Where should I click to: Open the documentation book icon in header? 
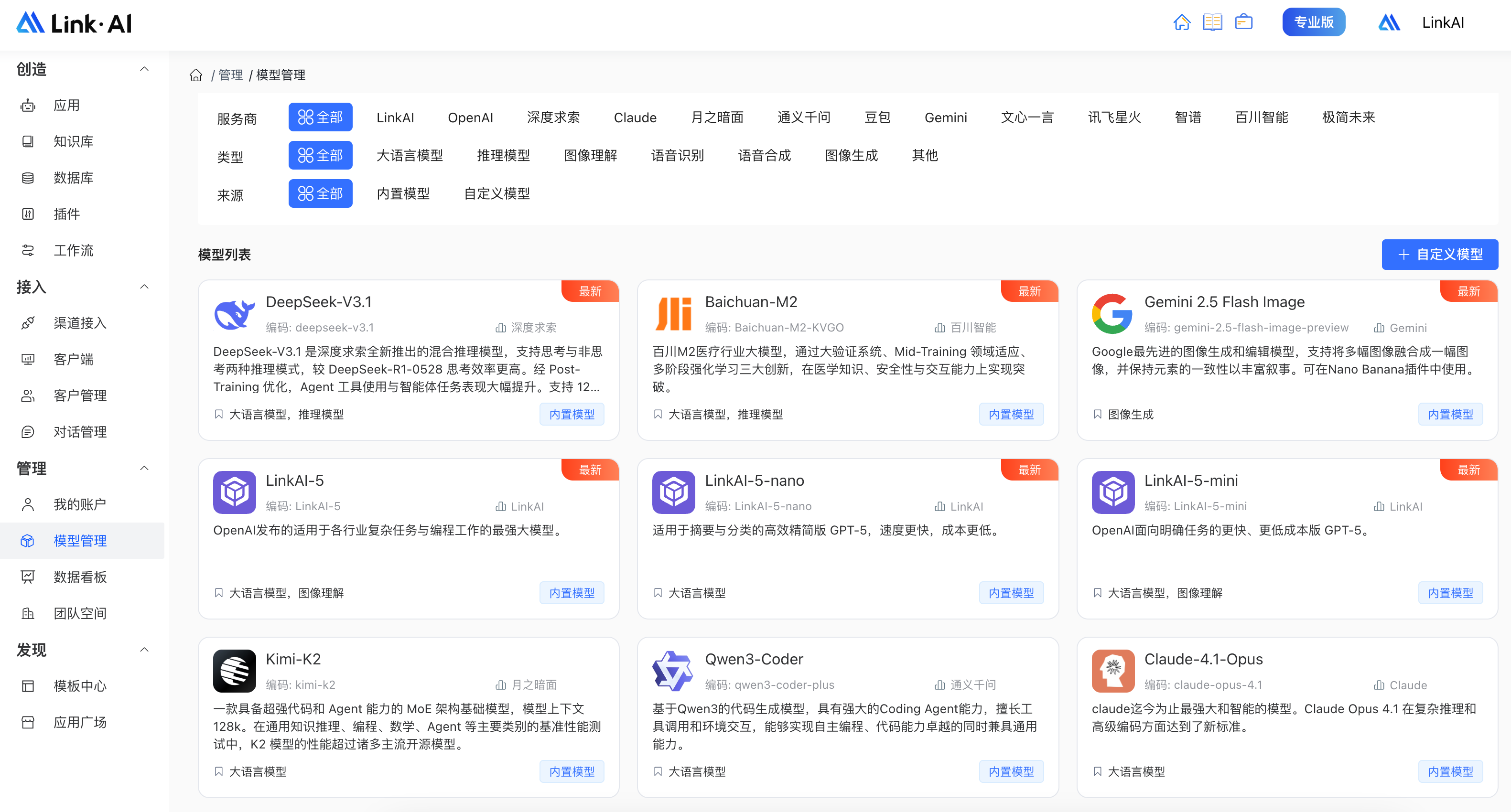tap(1212, 22)
